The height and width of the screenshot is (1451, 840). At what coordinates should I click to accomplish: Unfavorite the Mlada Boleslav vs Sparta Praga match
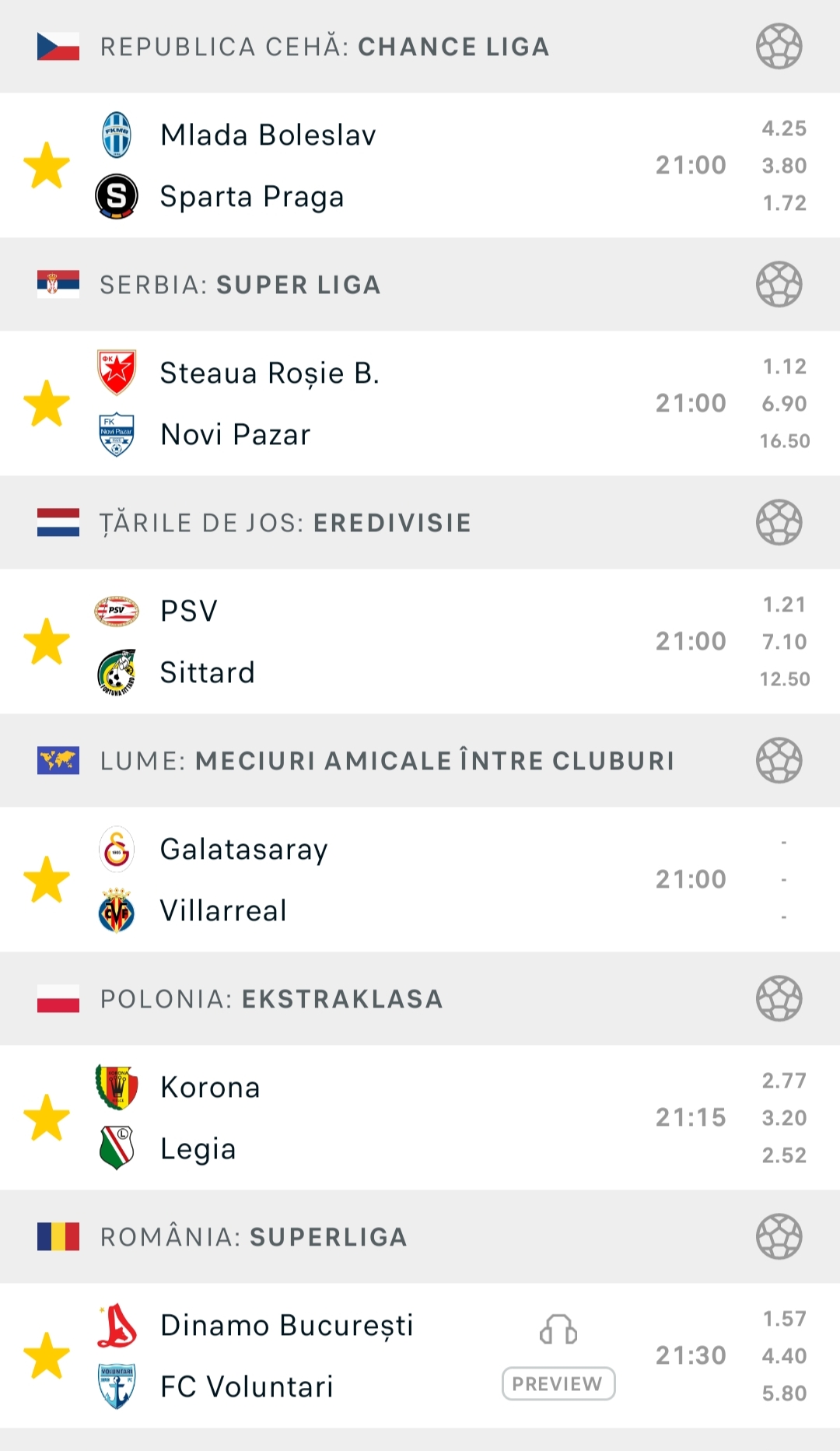47,166
